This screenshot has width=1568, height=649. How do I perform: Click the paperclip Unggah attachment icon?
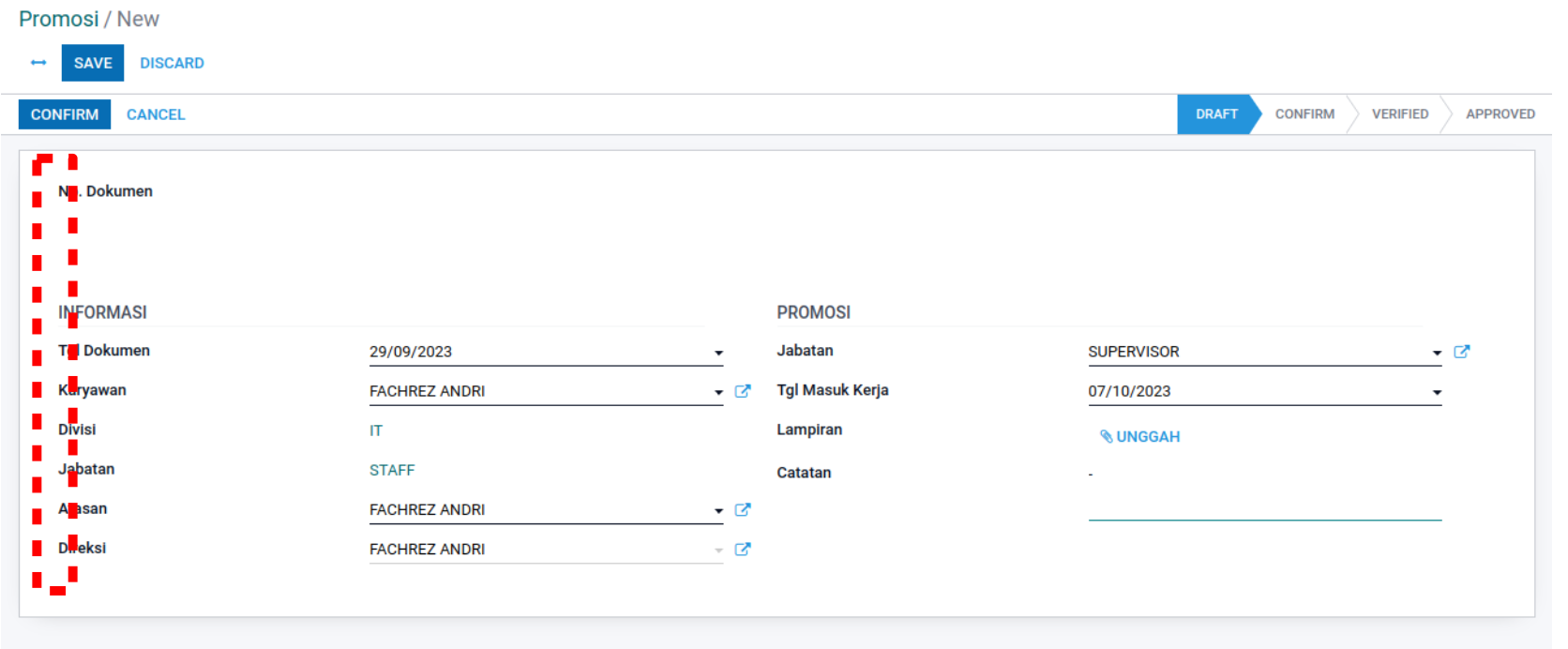(x=1106, y=436)
